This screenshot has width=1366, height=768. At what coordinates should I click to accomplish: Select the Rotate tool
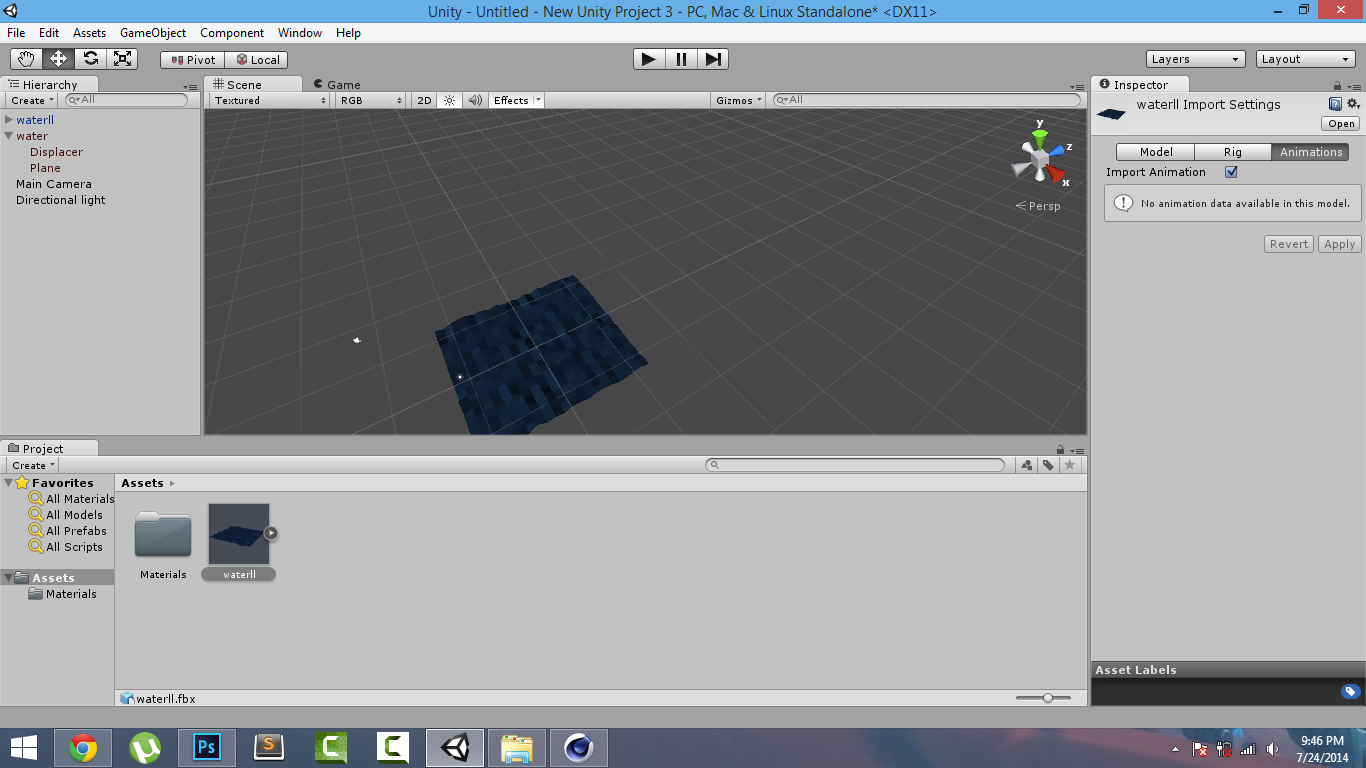click(91, 59)
